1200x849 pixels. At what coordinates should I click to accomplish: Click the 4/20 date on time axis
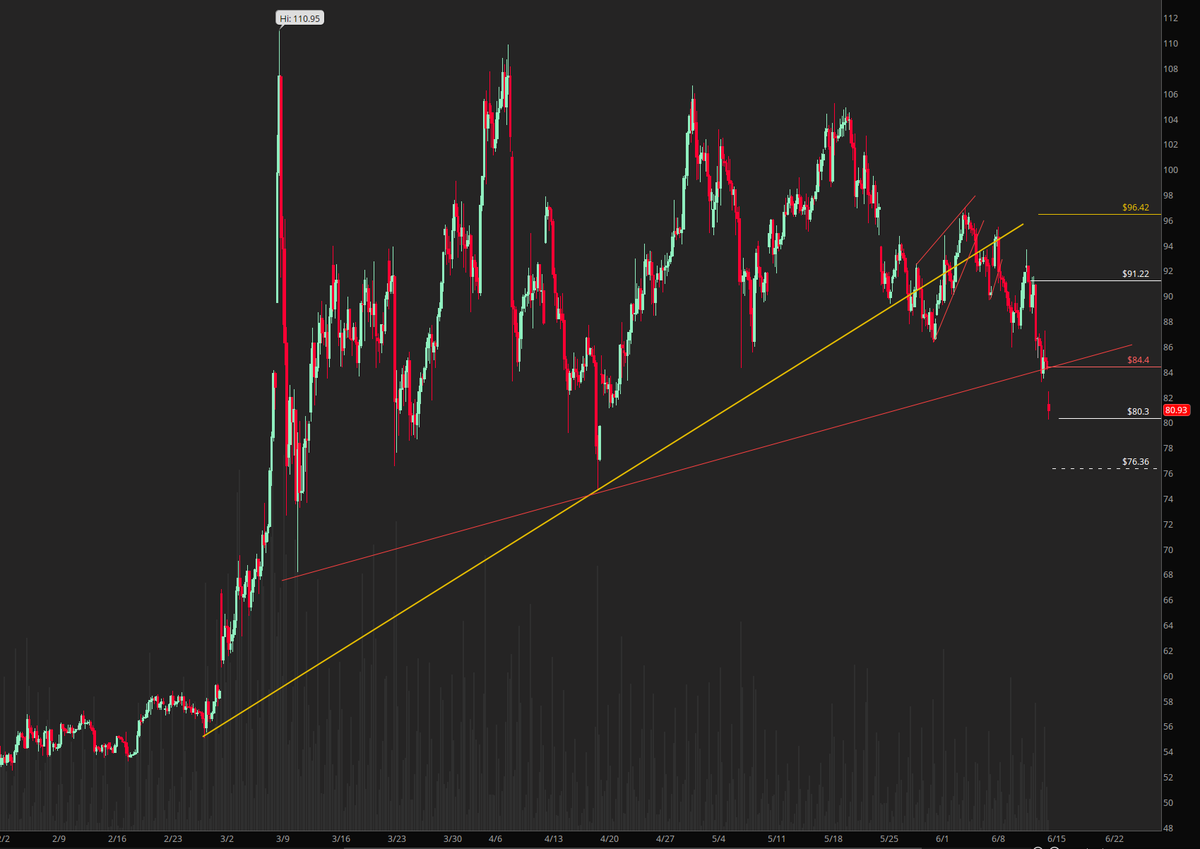point(608,841)
